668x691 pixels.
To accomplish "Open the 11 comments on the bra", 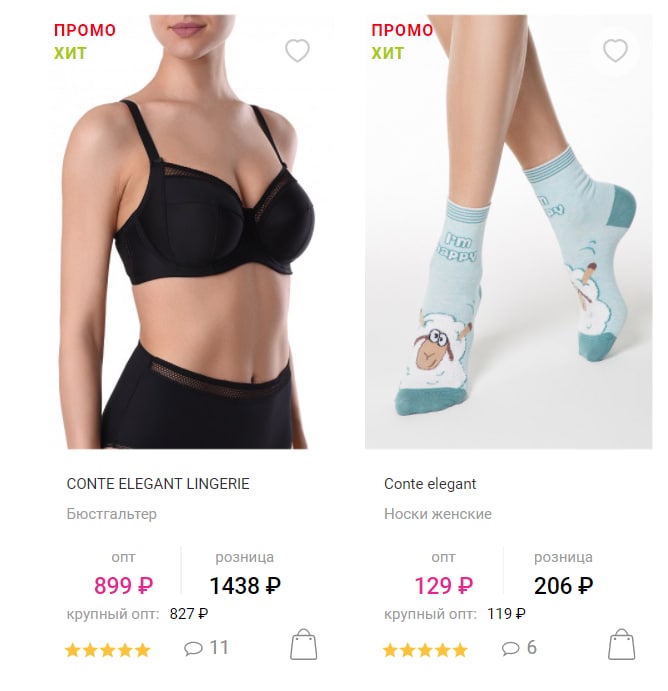I will tap(206, 648).
